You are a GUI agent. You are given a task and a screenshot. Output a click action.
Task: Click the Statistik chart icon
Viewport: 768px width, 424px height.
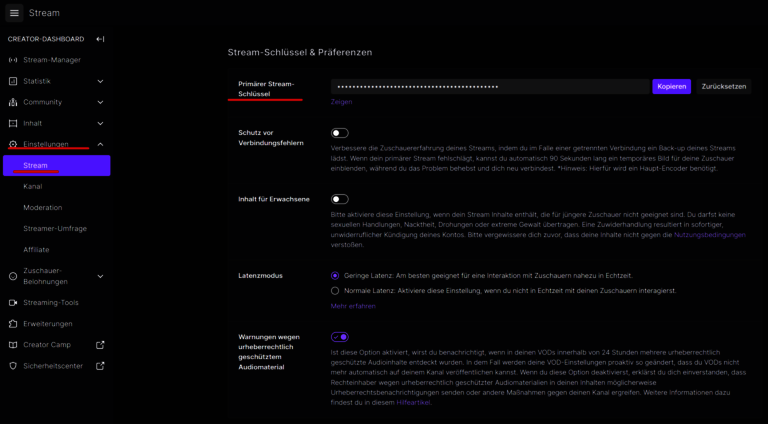tap(13, 81)
